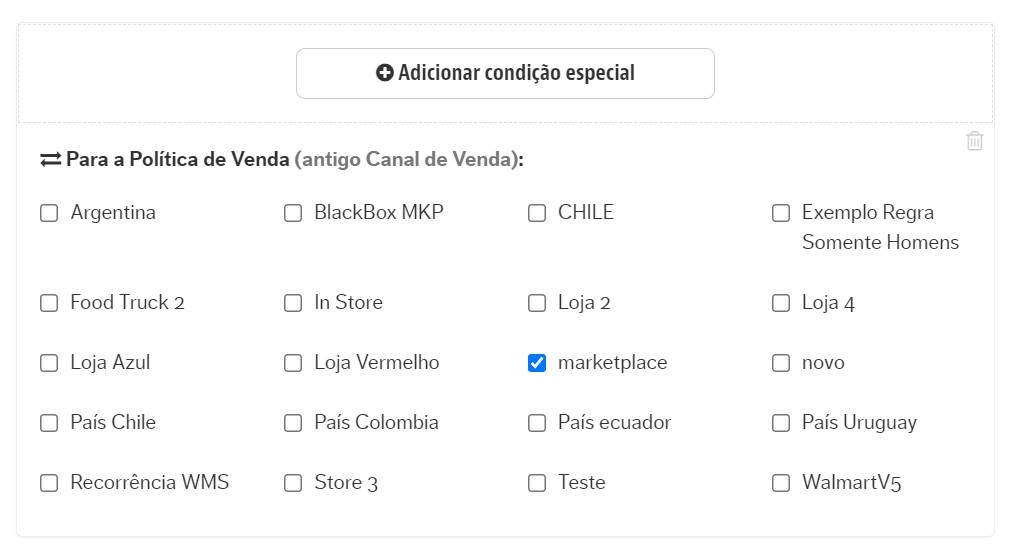
Task: Uncheck the marketplace checkbox
Action: click(x=537, y=363)
